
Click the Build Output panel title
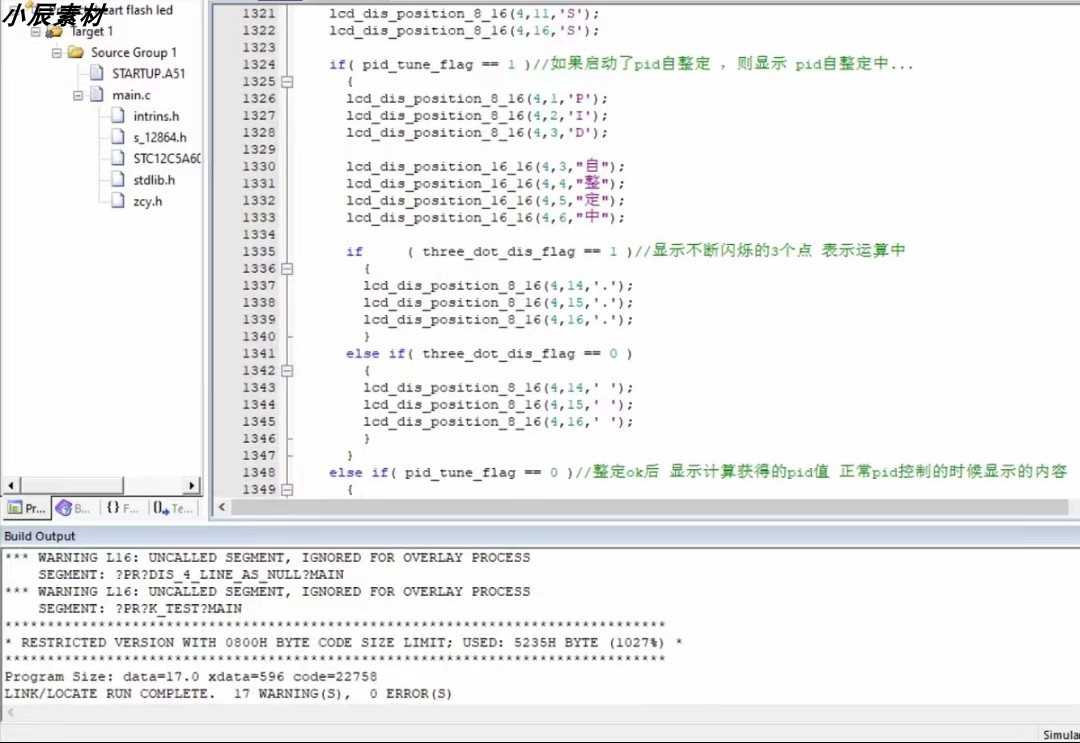point(39,536)
